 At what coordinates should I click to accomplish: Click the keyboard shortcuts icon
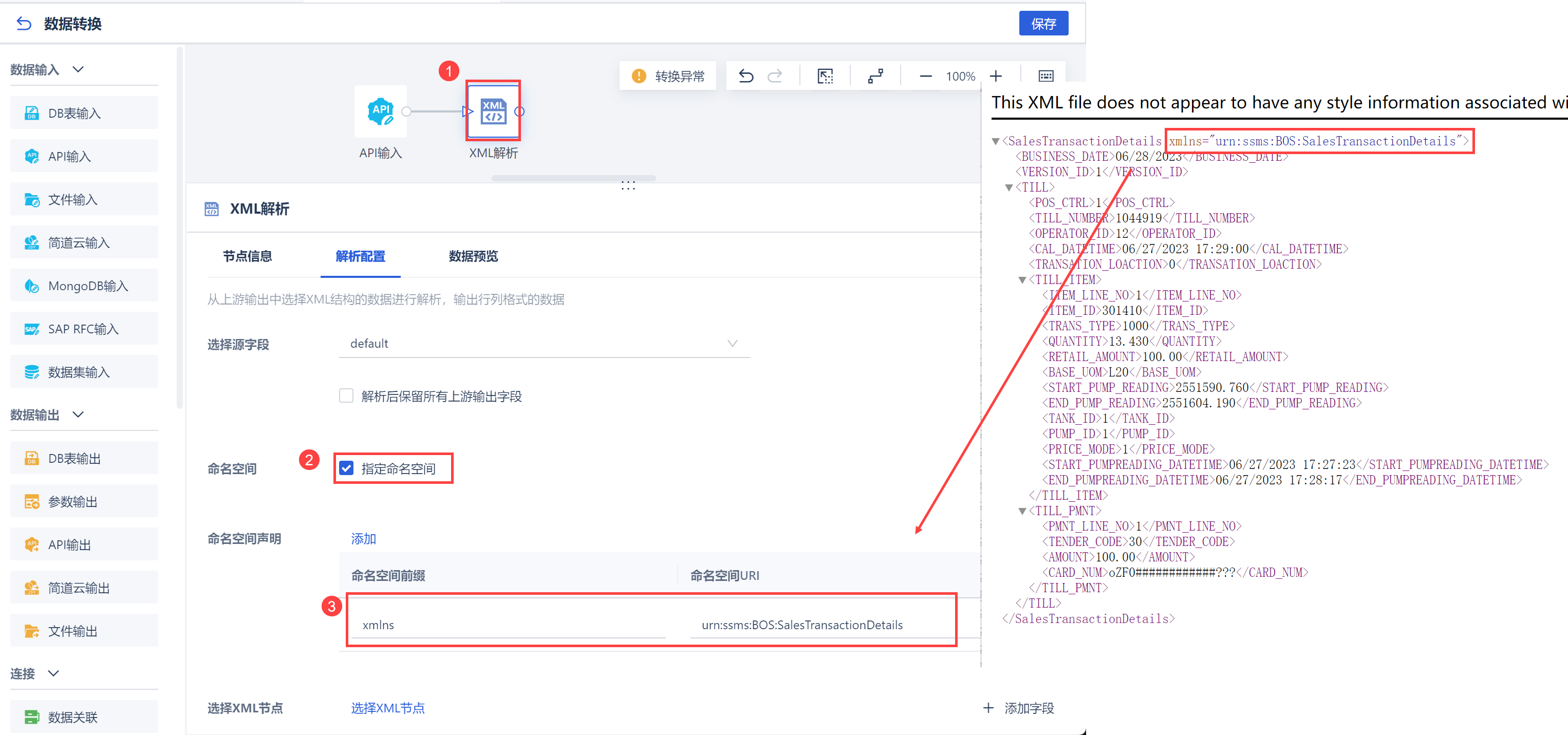[x=1046, y=76]
